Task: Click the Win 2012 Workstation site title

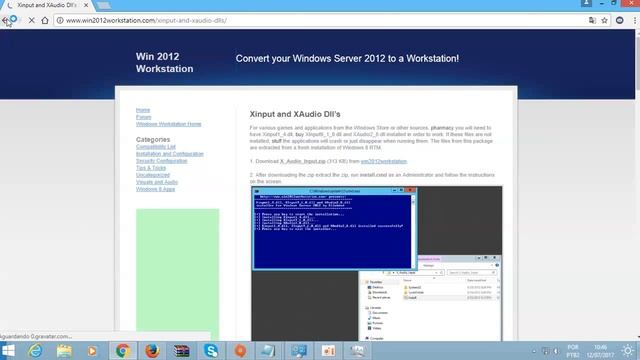Action: coord(164,62)
